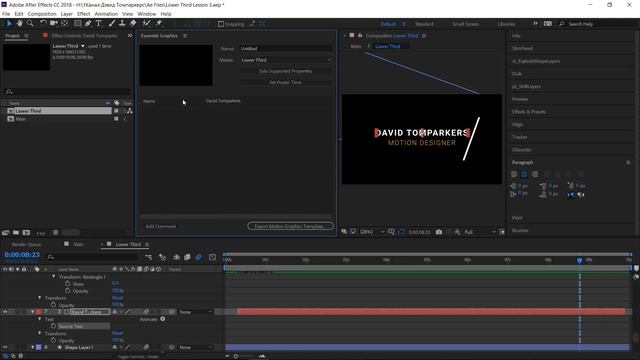Click Set Poster Time button
Image resolution: width=640 pixels, height=360 pixels.
click(285, 82)
